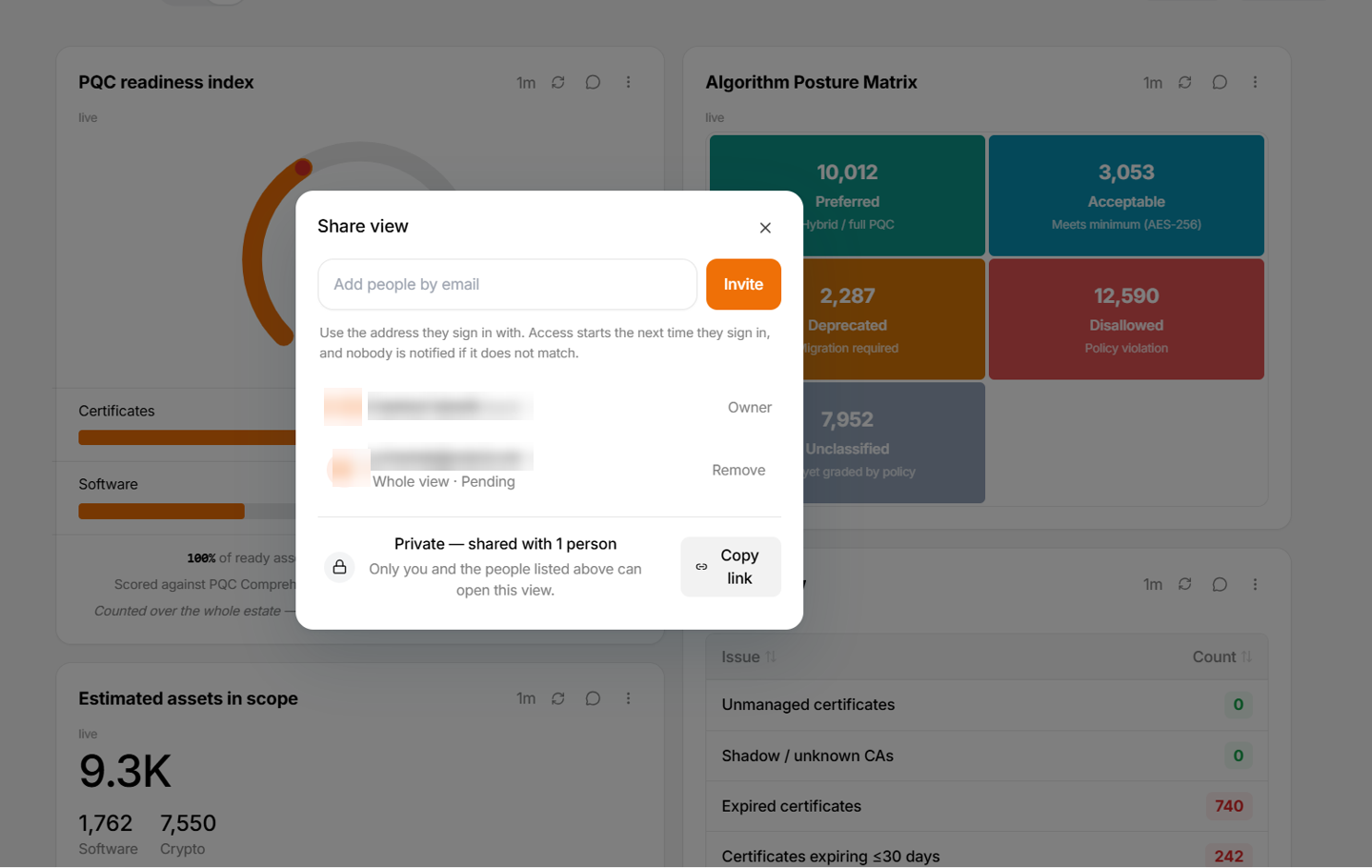Click 1m interval on Estimated assets card
This screenshot has width=1372, height=868.
pos(526,698)
